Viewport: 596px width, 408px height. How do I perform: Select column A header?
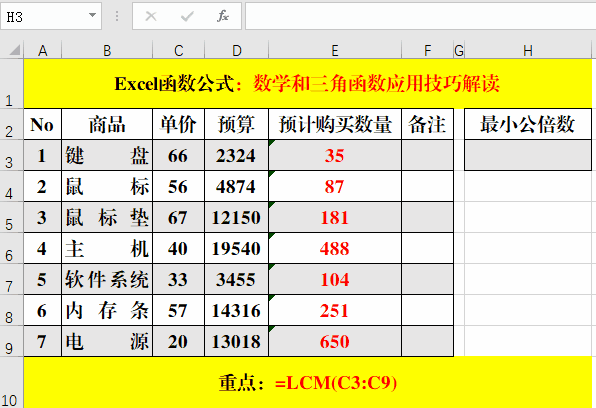[43, 50]
